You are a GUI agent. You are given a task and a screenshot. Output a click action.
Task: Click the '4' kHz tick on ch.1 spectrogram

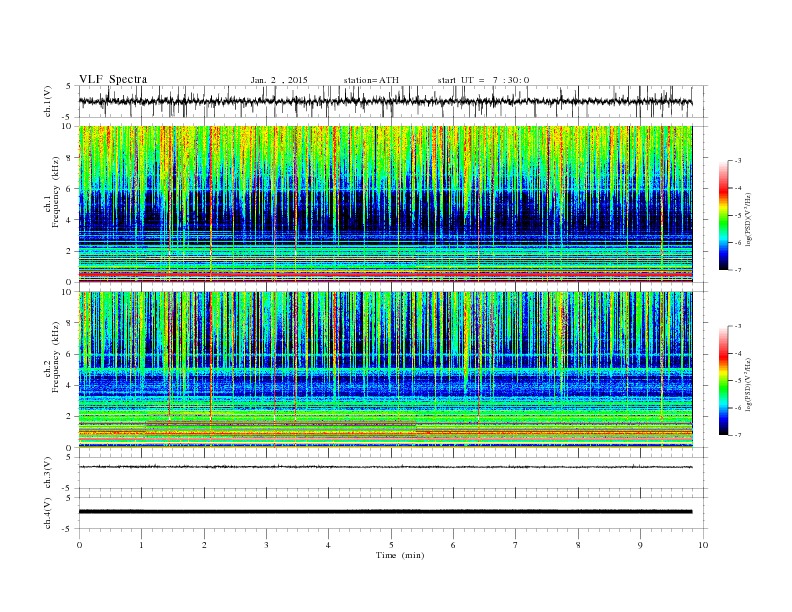click(x=70, y=220)
